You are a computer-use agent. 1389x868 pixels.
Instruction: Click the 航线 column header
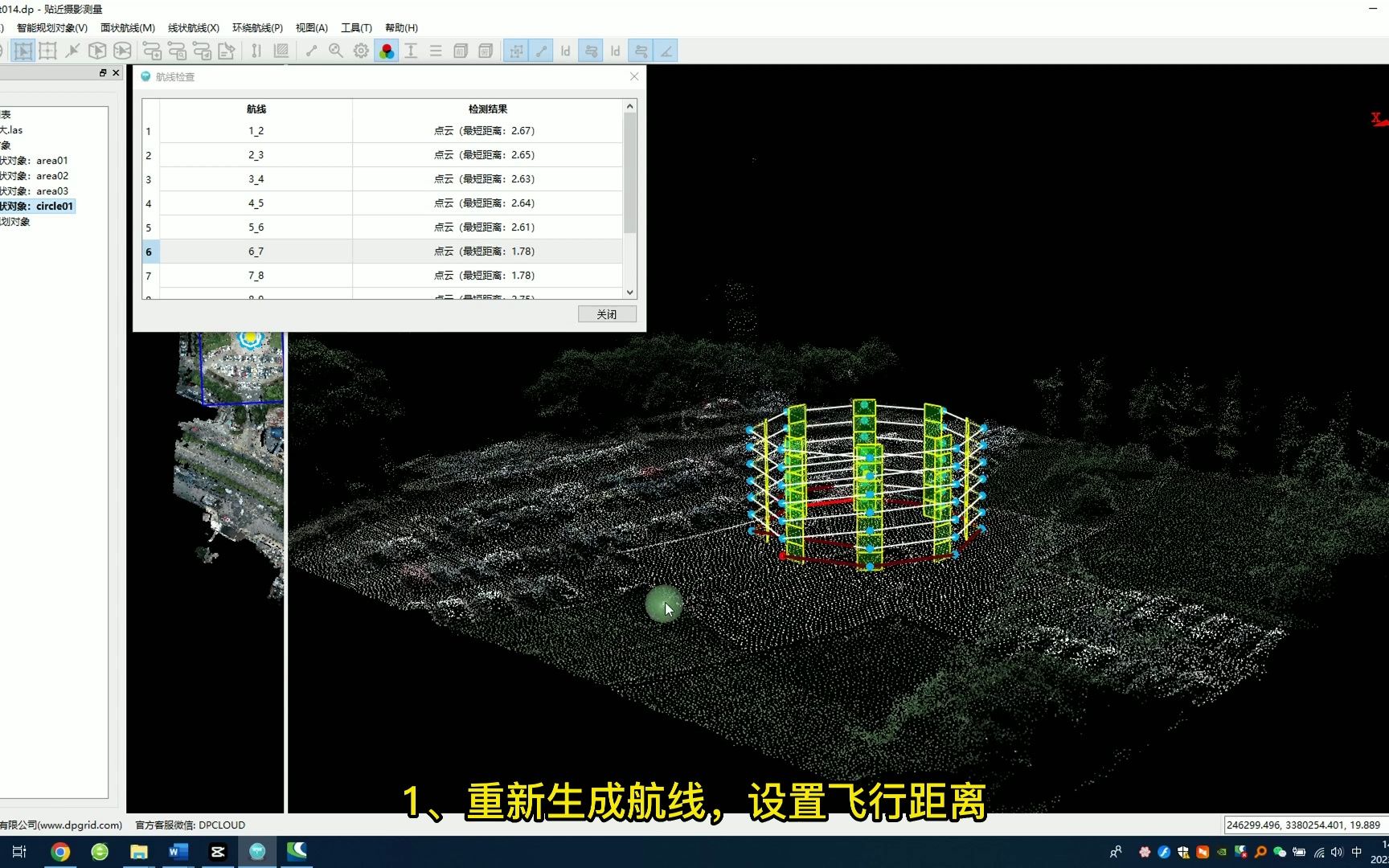pyautogui.click(x=256, y=109)
